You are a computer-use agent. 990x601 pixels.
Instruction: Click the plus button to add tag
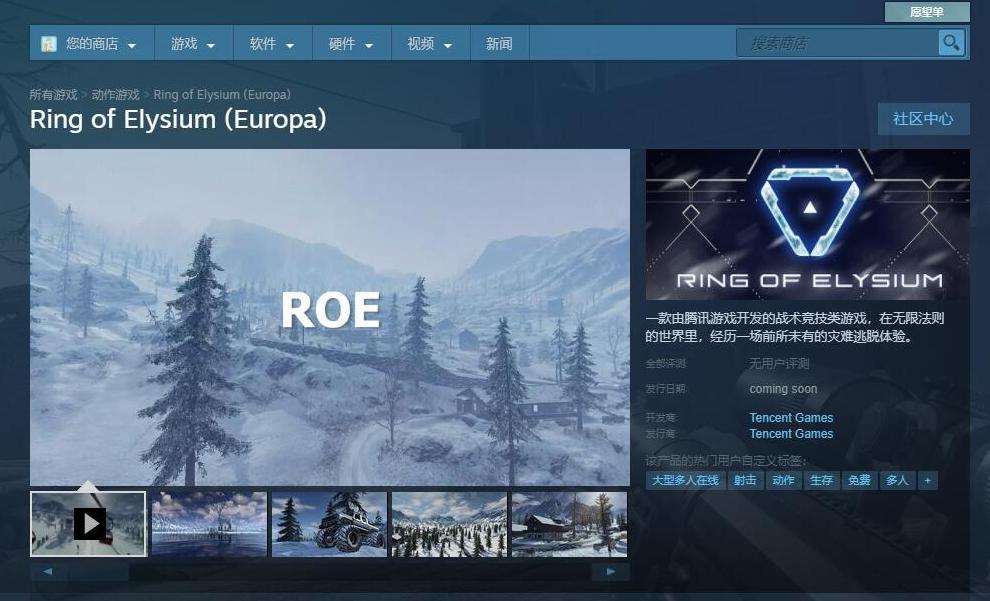pos(927,480)
